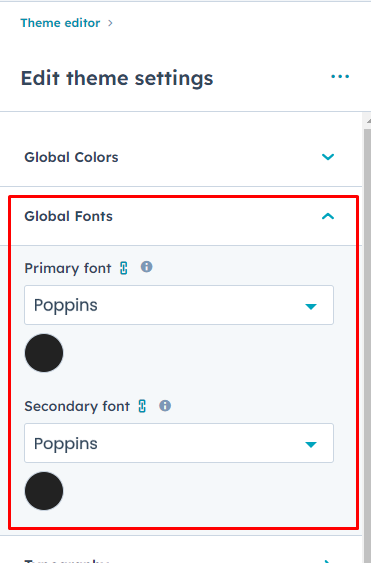The width and height of the screenshot is (371, 563).
Task: Click the Edit theme settings title
Action: click(117, 78)
